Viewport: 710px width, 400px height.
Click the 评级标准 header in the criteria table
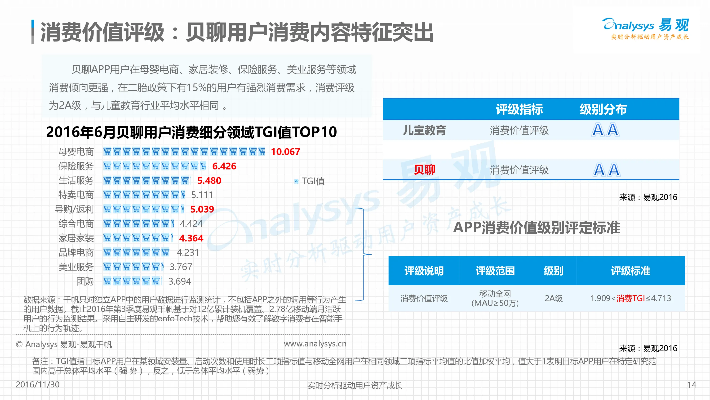pos(630,270)
